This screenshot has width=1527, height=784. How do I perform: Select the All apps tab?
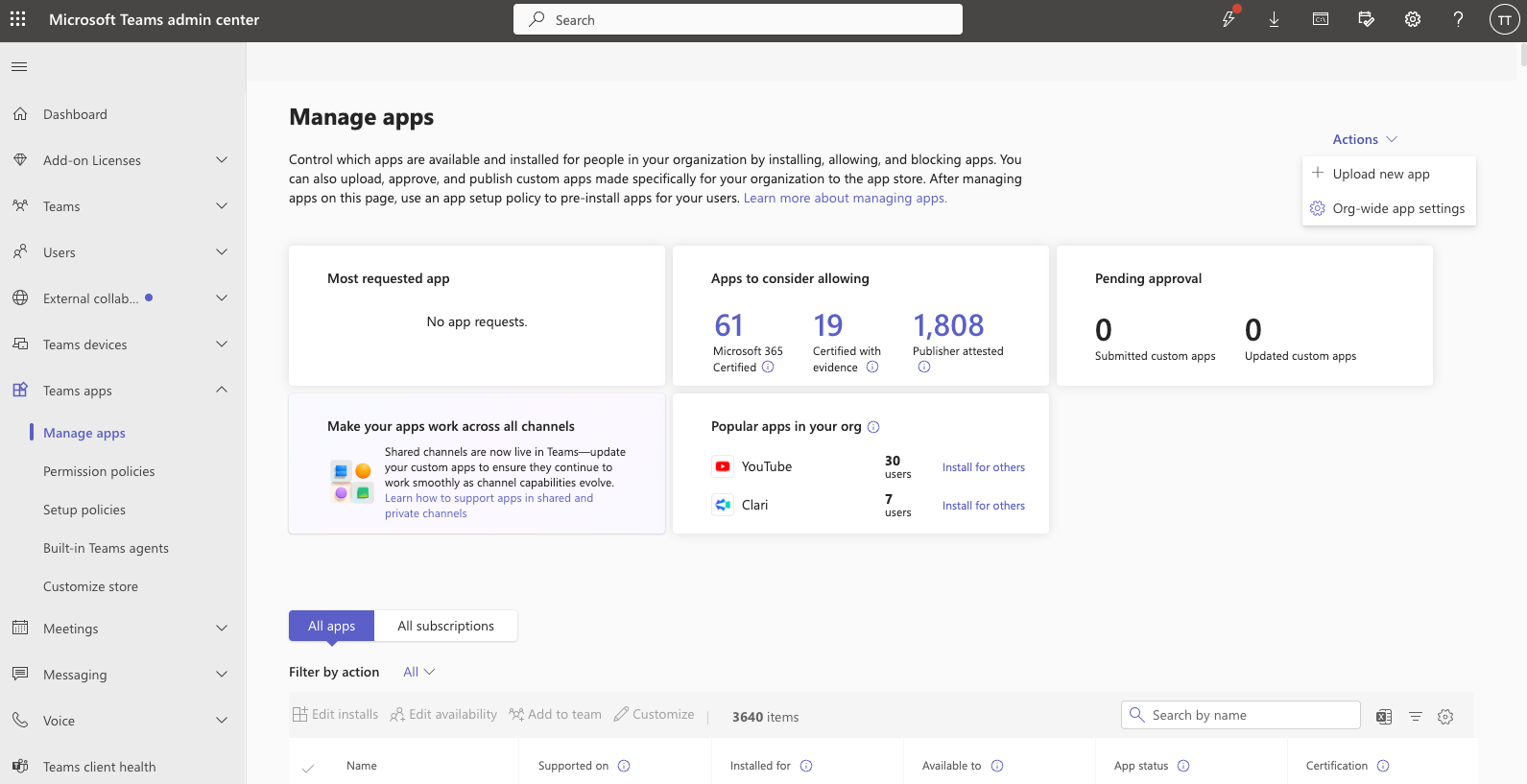(331, 626)
